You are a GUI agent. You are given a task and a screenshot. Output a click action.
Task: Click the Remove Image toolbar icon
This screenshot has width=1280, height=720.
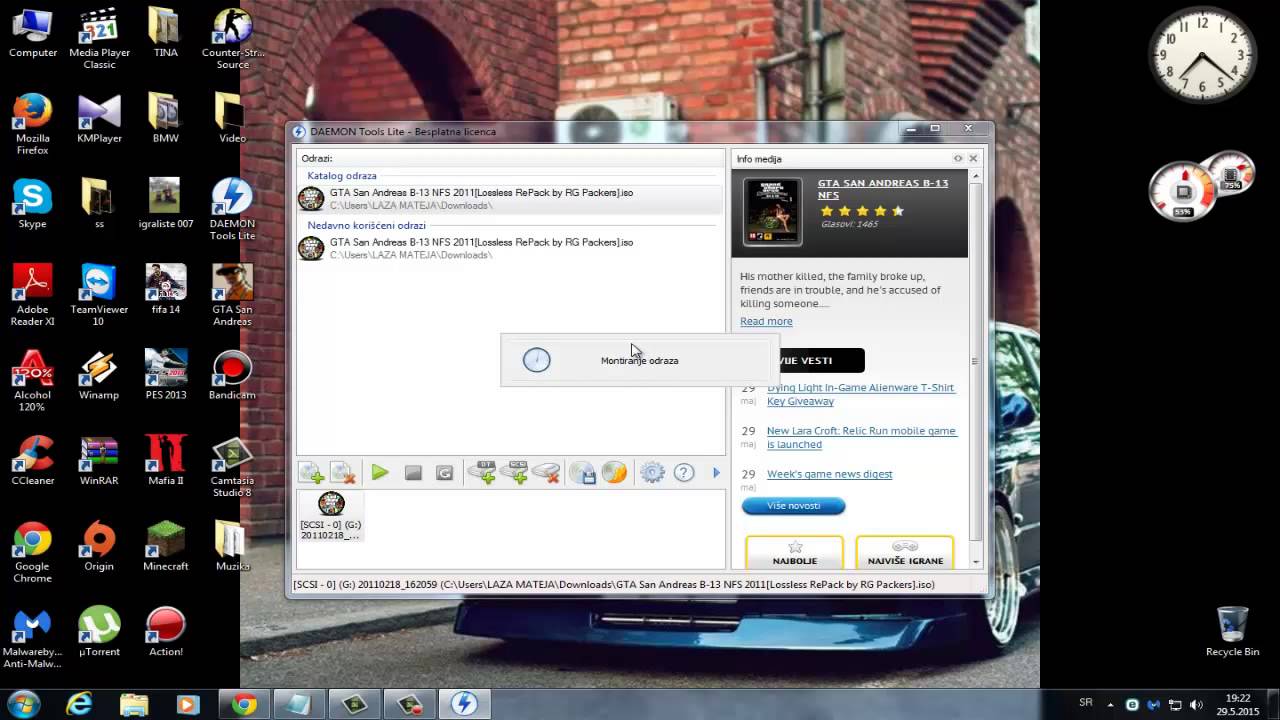pyautogui.click(x=343, y=473)
